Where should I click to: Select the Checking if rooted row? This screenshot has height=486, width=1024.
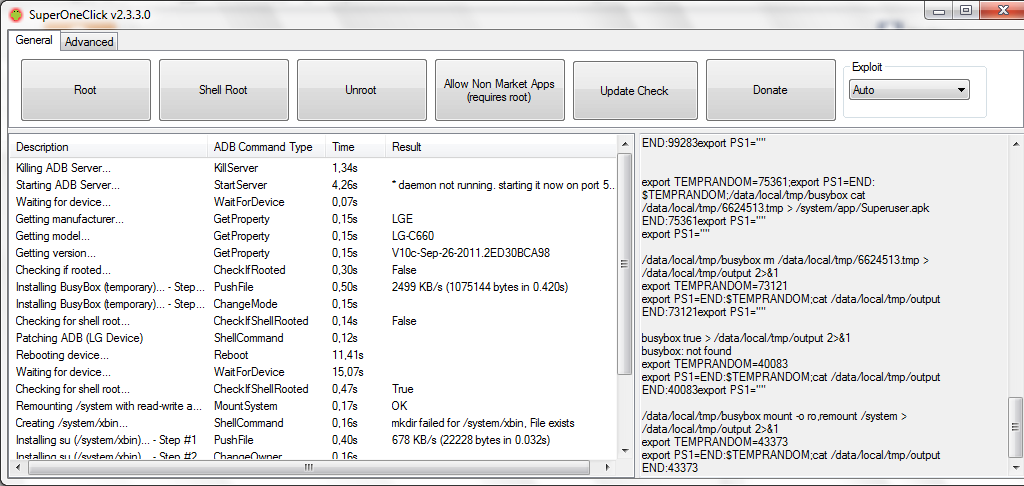click(313, 270)
